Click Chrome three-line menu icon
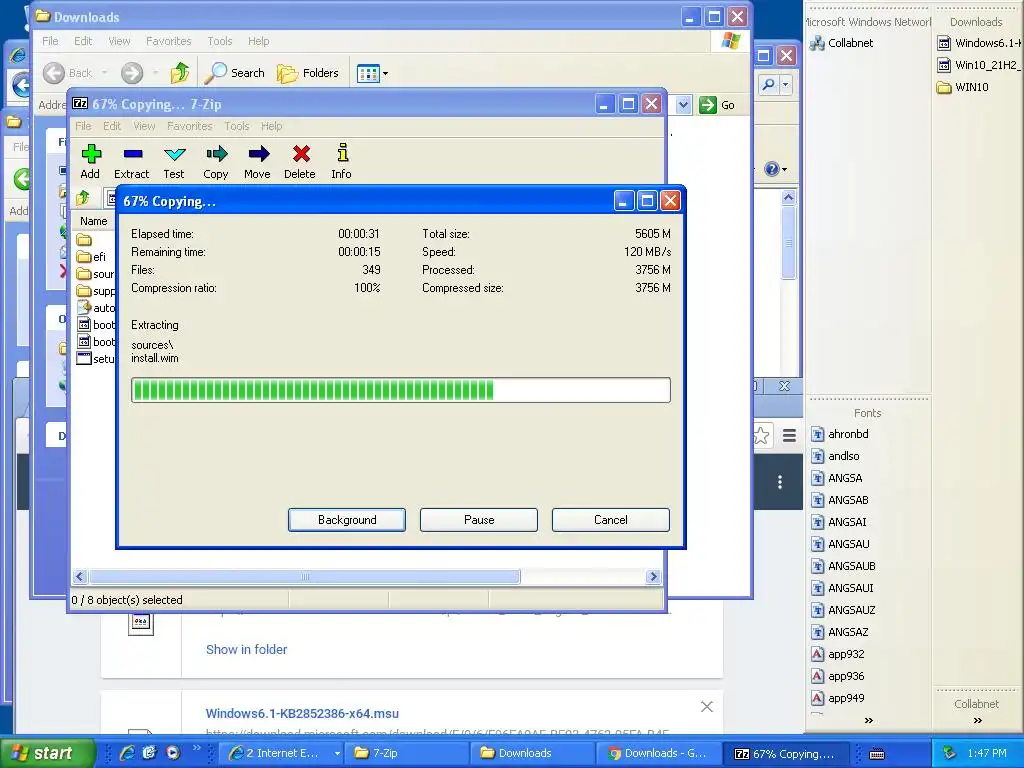Screen dimensions: 1024x768 click(x=789, y=436)
